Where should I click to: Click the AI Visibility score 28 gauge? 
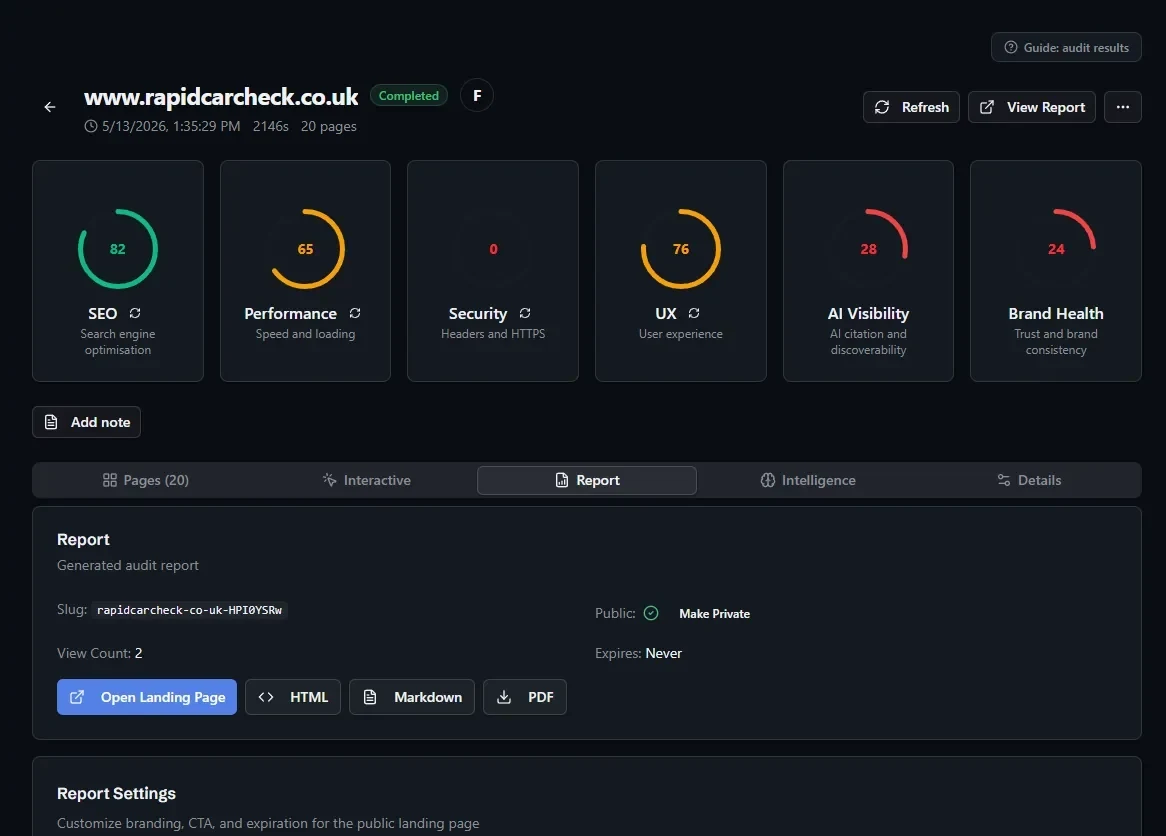[x=868, y=249]
